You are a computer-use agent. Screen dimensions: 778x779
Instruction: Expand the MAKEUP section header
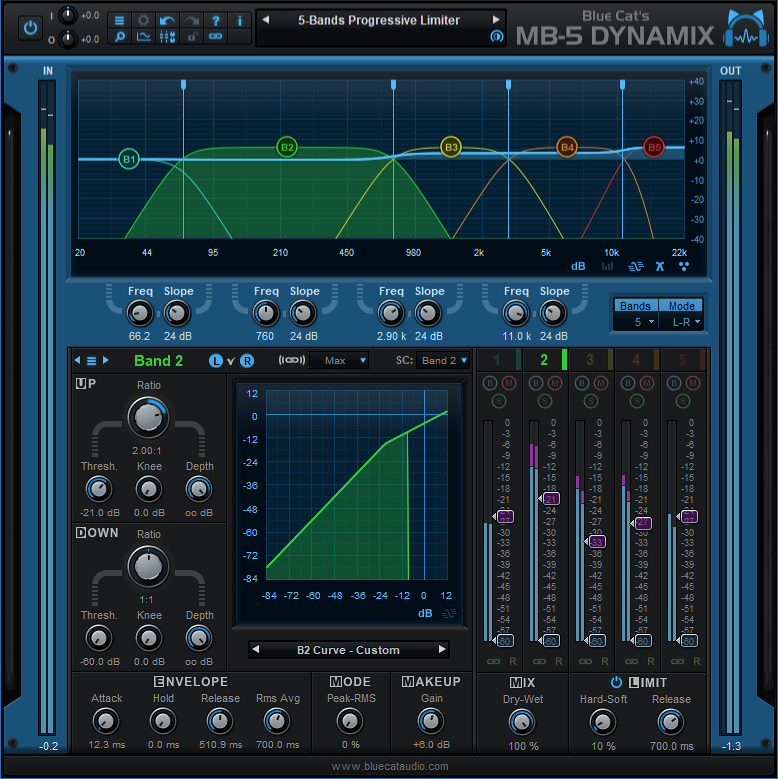point(431,682)
